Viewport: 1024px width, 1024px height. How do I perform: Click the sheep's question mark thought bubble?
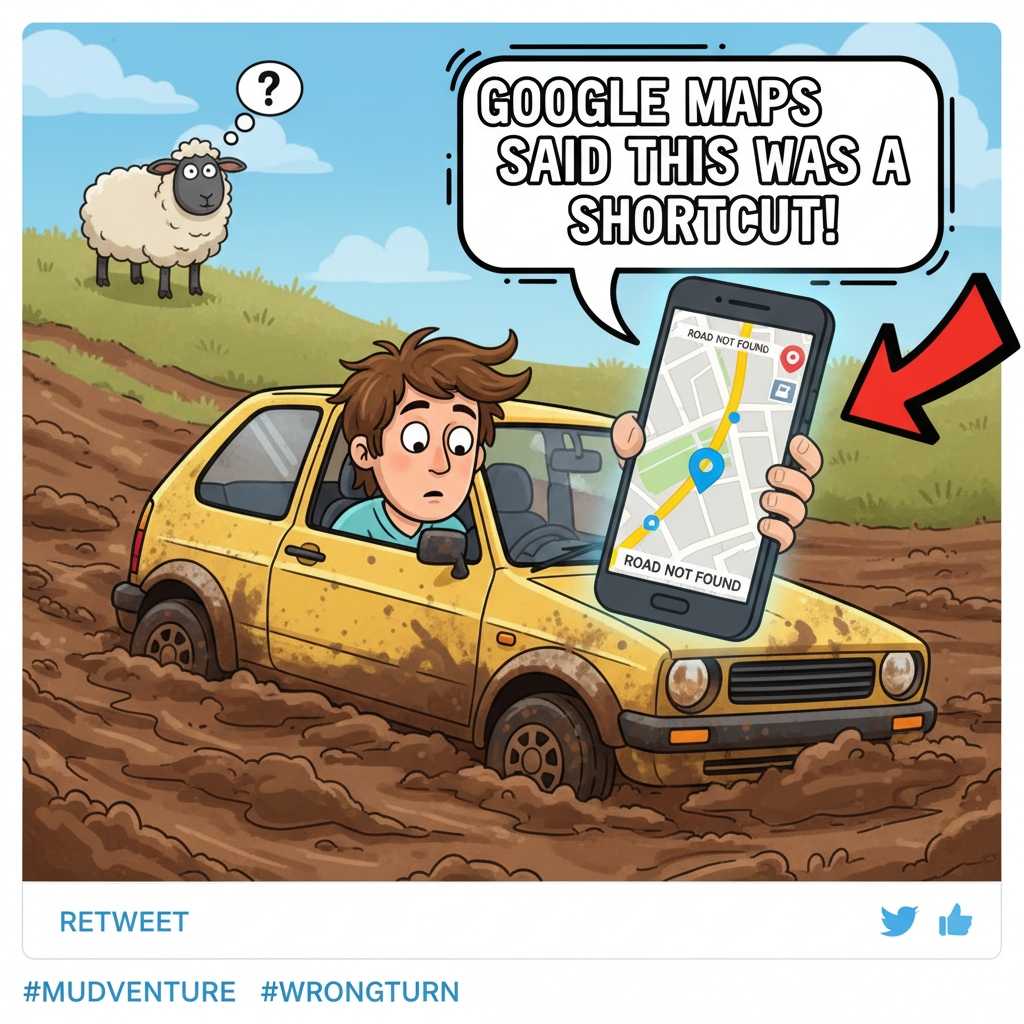click(x=269, y=88)
